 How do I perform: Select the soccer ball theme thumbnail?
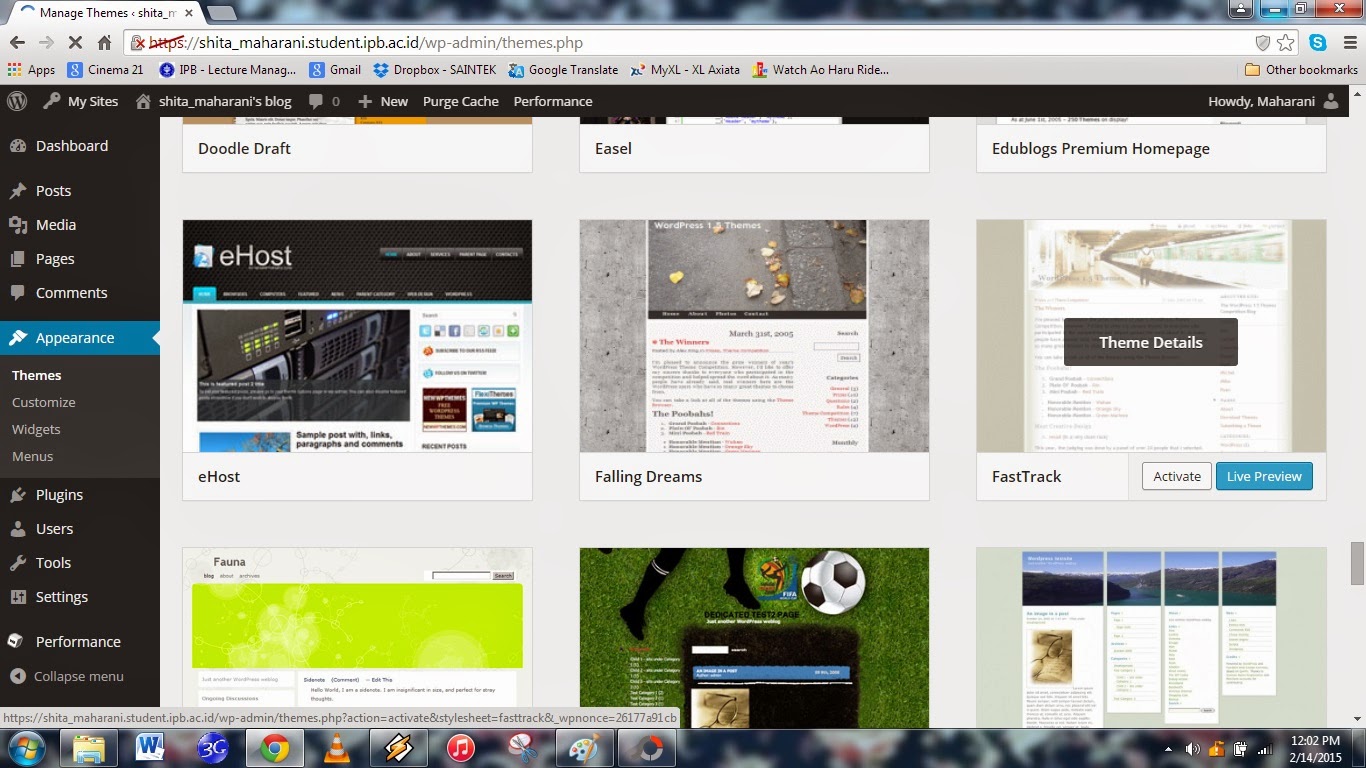point(754,637)
